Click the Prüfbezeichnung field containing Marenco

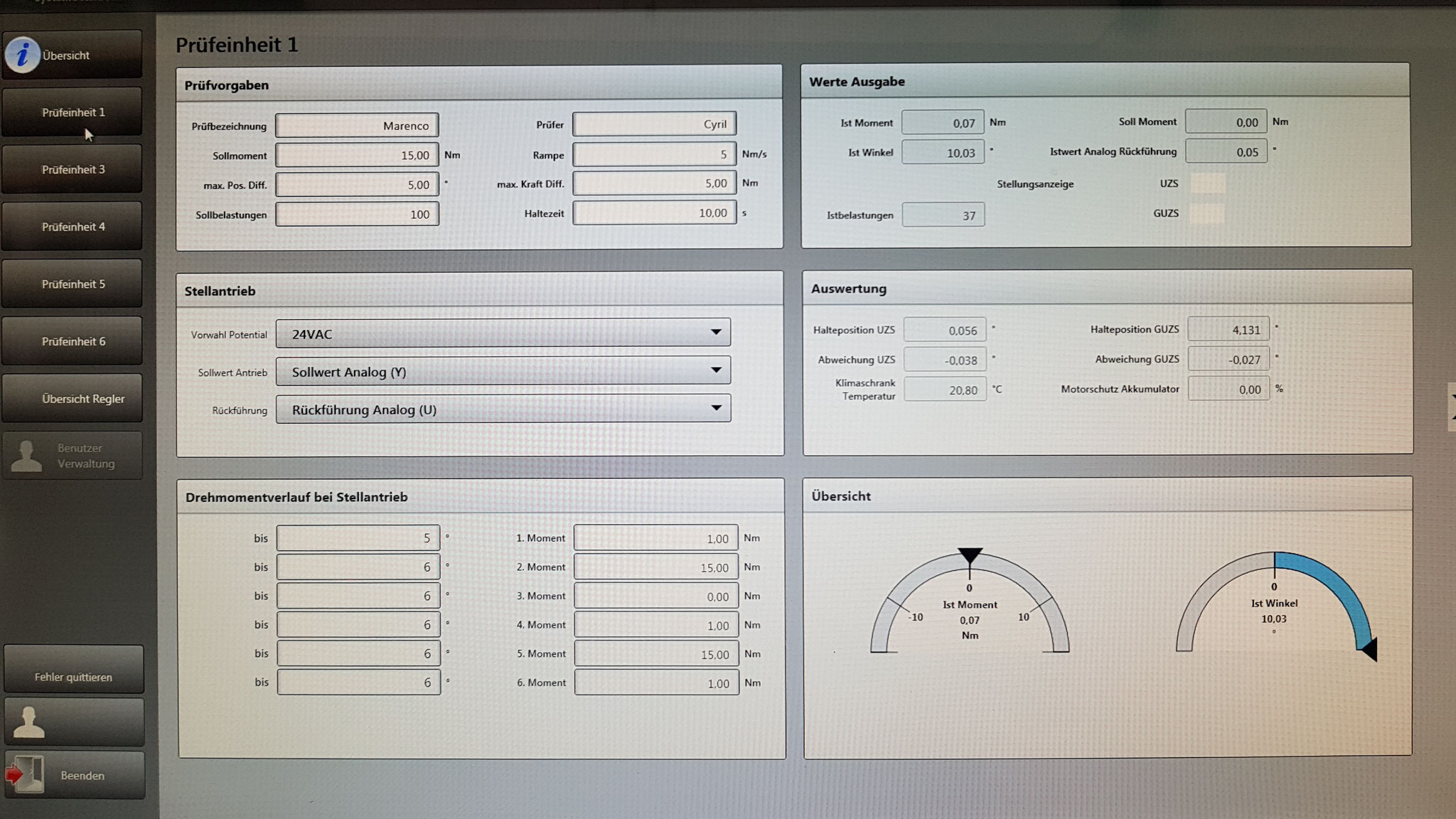coord(357,126)
